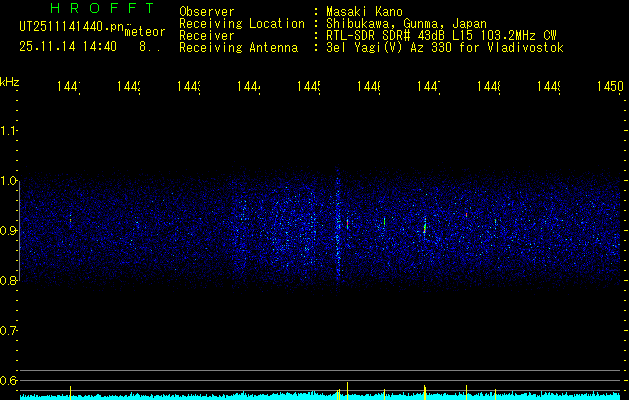Click the green echo trace near 1446
Image resolution: width=629 pixels, height=400 pixels.
(384, 221)
